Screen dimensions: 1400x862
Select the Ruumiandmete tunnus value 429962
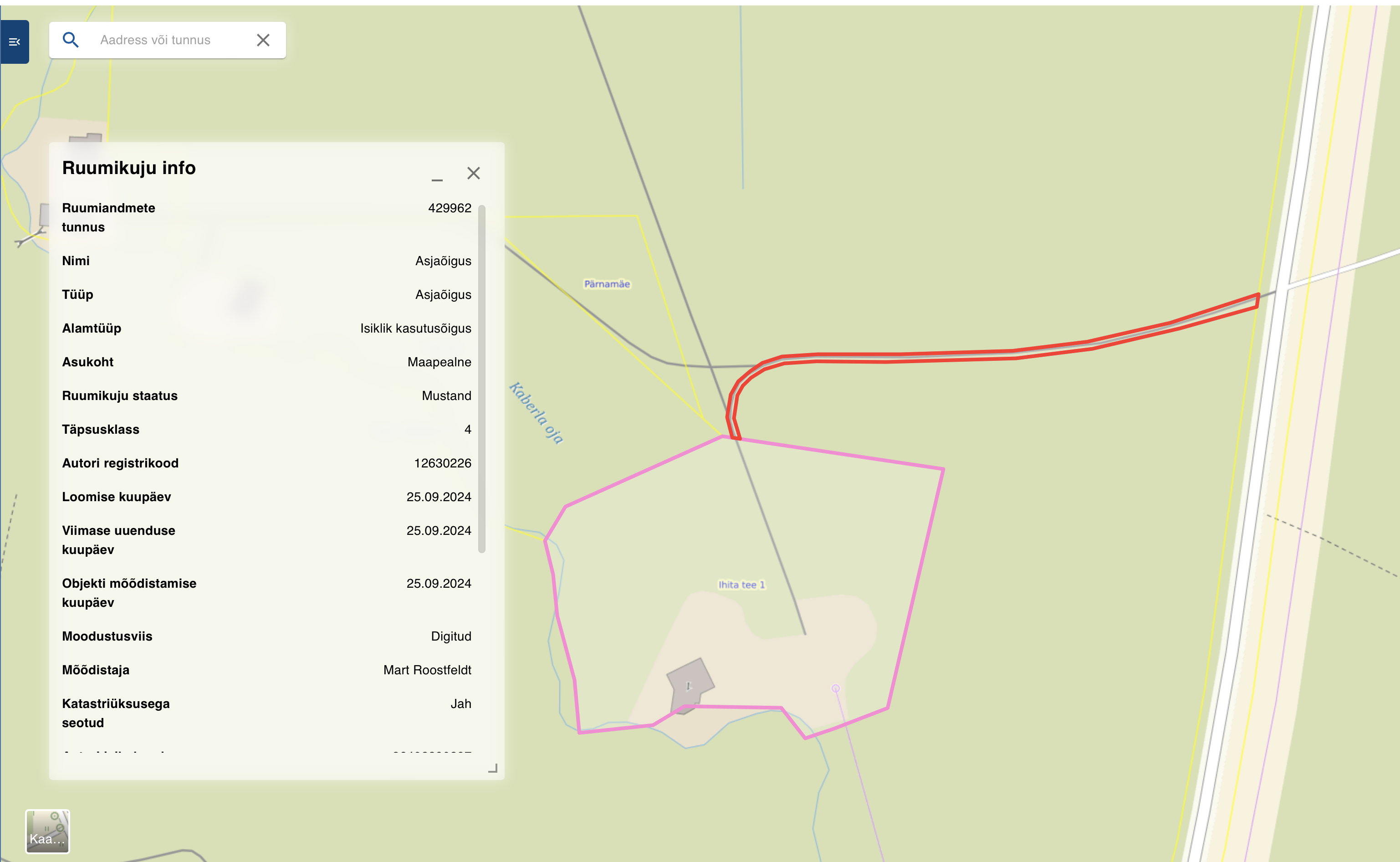point(450,208)
